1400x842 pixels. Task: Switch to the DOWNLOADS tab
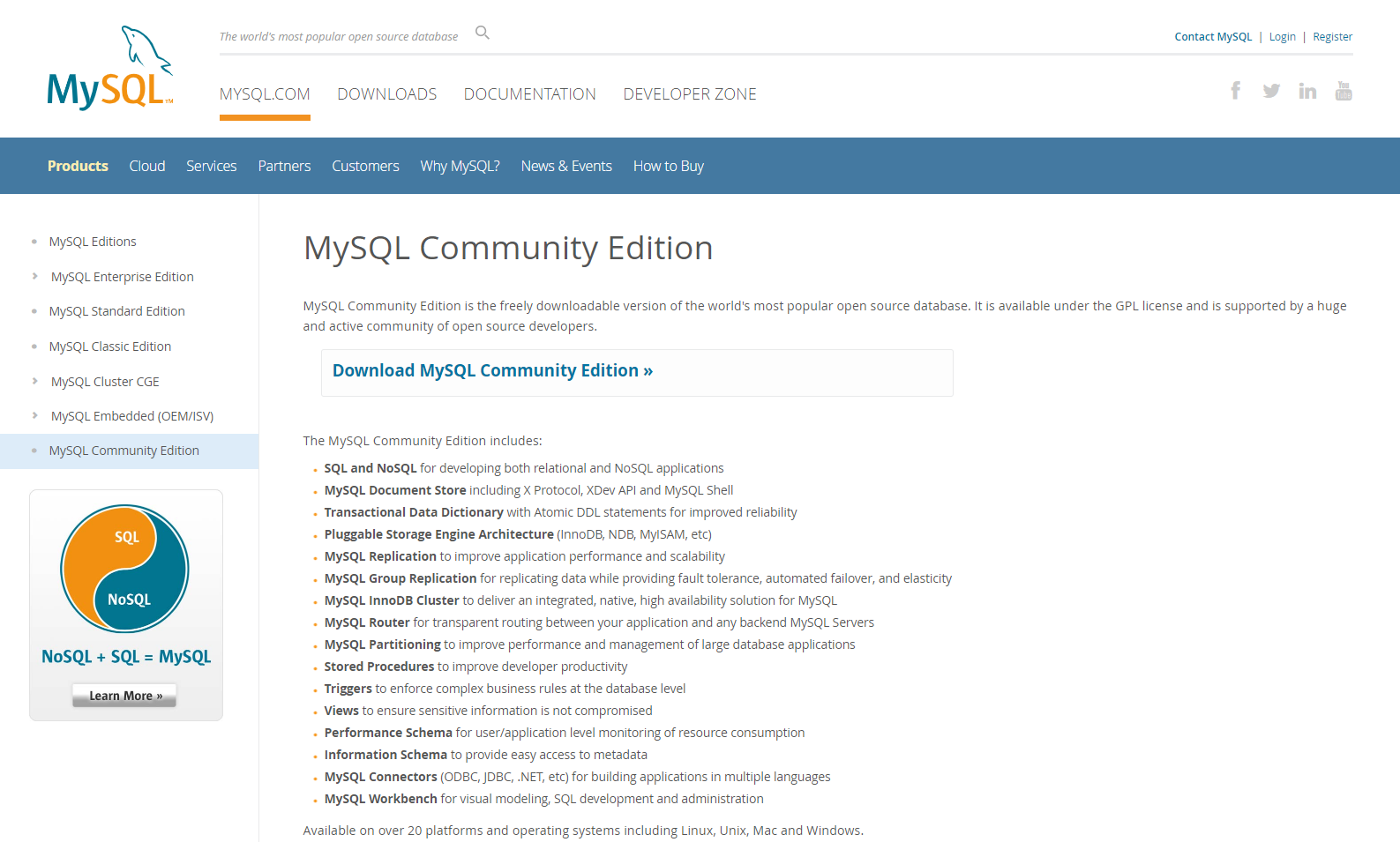387,94
